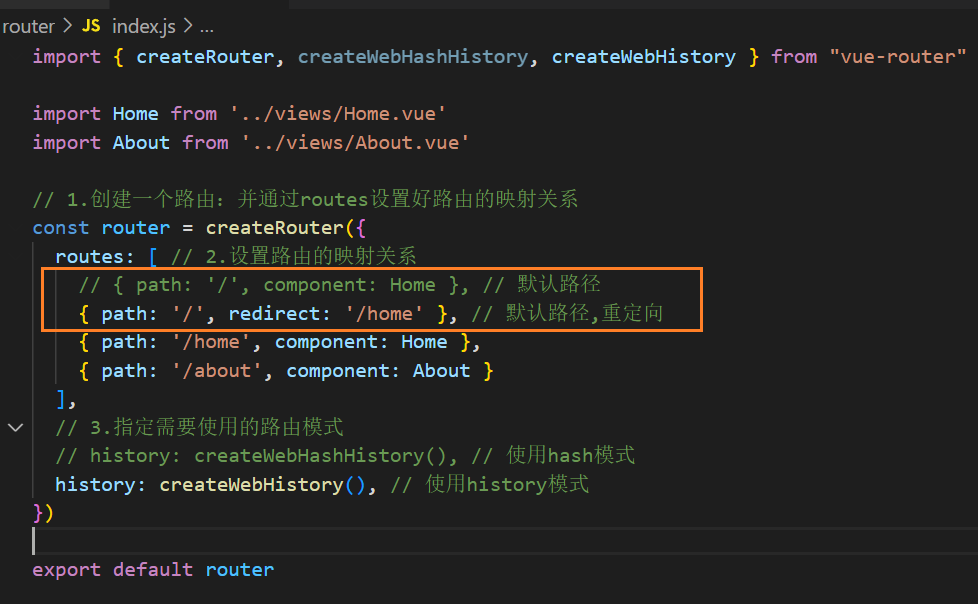Click the createWebHistory() call on the history line
The width and height of the screenshot is (978, 604).
[x=263, y=484]
